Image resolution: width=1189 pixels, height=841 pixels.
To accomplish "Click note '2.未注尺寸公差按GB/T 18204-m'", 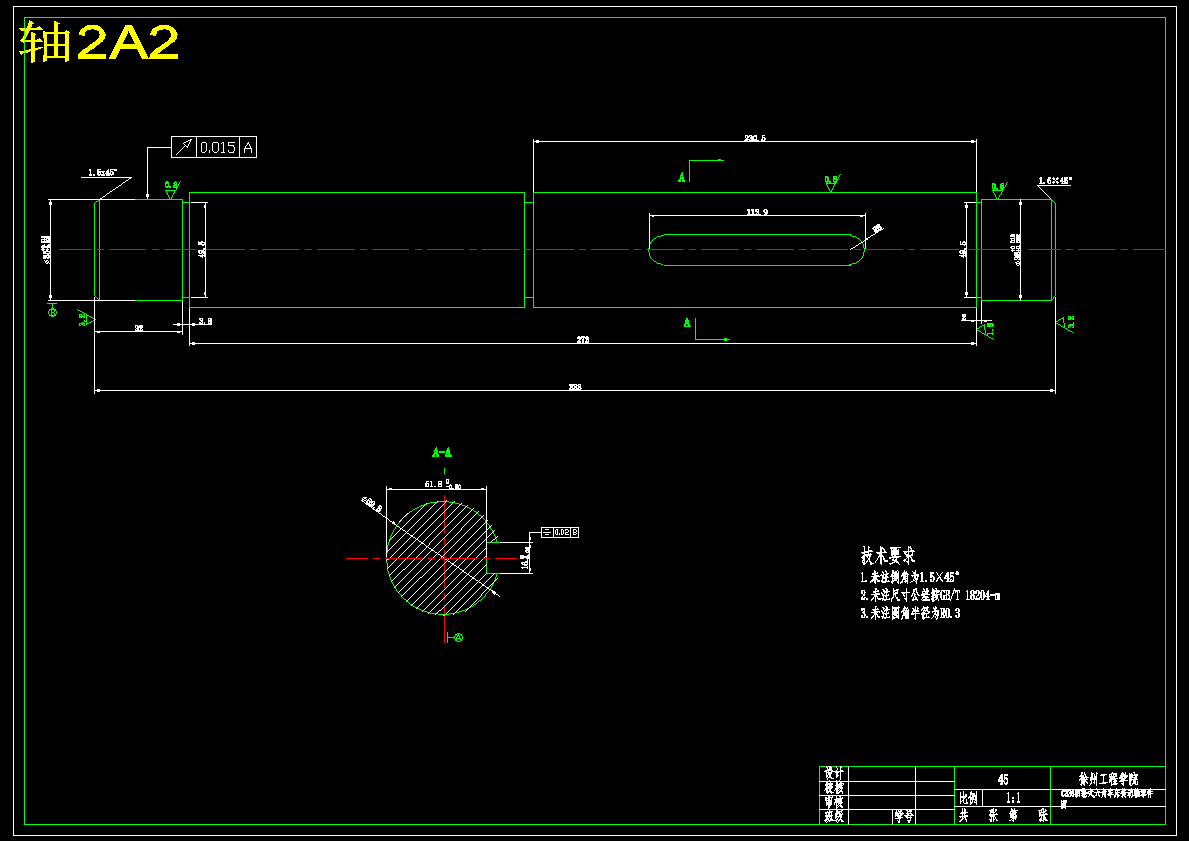I will tap(930, 595).
